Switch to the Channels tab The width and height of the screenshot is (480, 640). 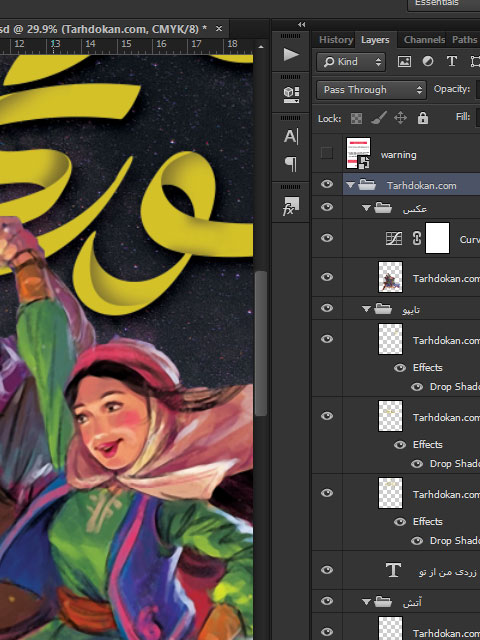coord(424,40)
